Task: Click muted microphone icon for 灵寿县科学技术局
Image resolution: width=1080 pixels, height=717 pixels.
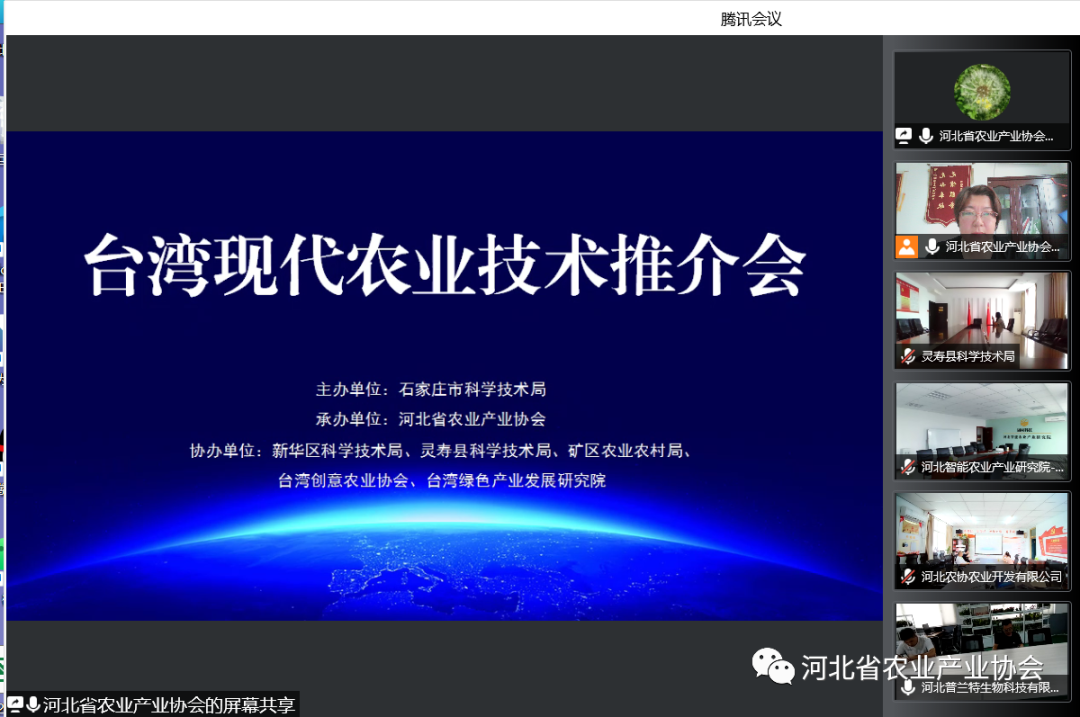Action: click(x=908, y=356)
